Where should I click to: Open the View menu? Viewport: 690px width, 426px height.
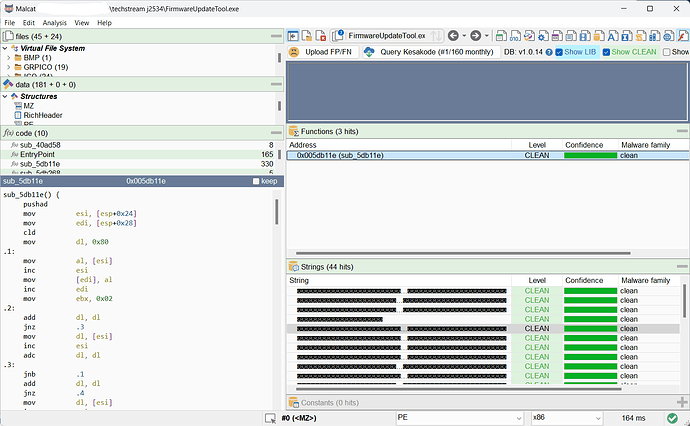(x=81, y=23)
